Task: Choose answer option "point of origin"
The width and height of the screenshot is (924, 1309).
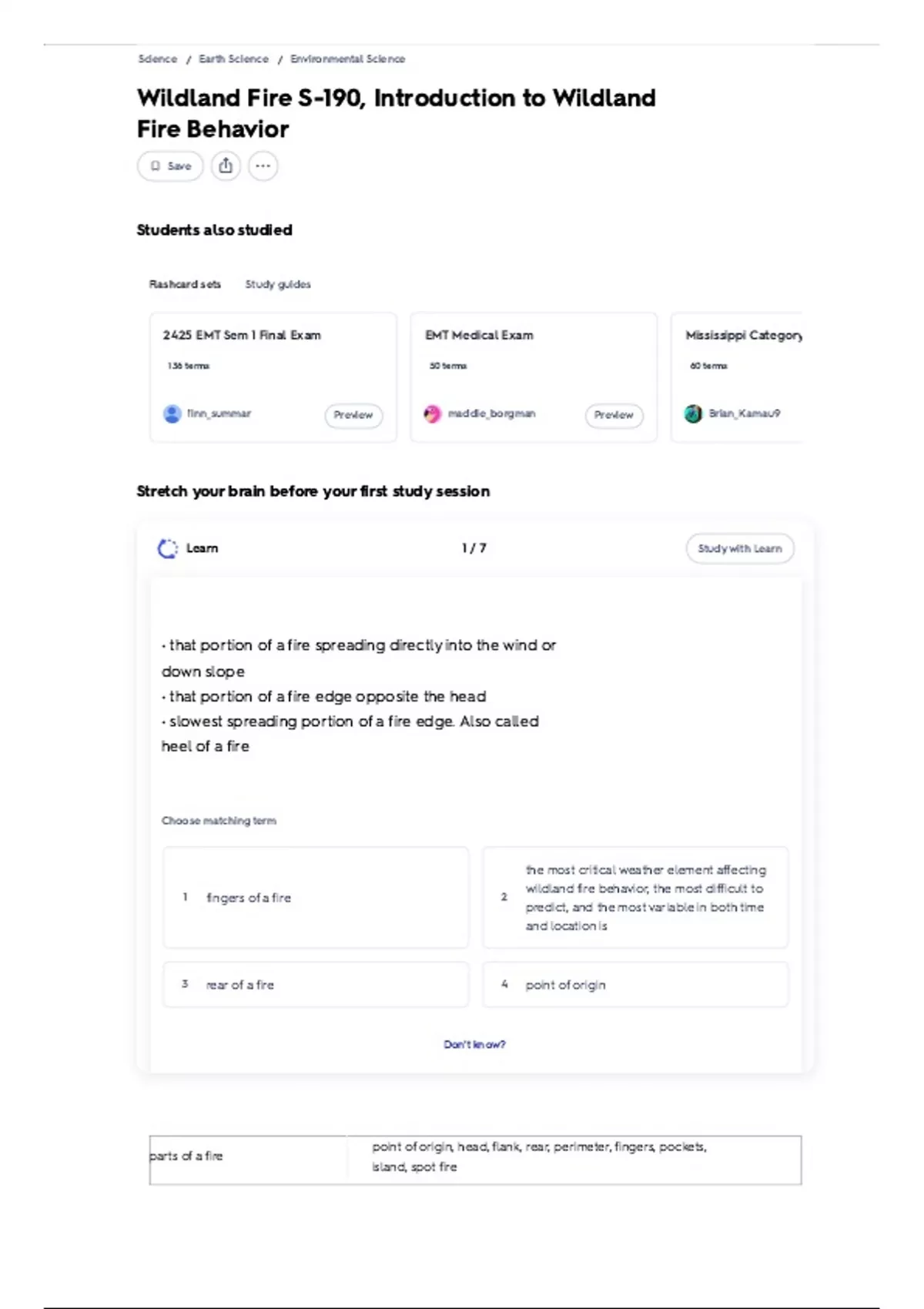Action: click(x=635, y=984)
